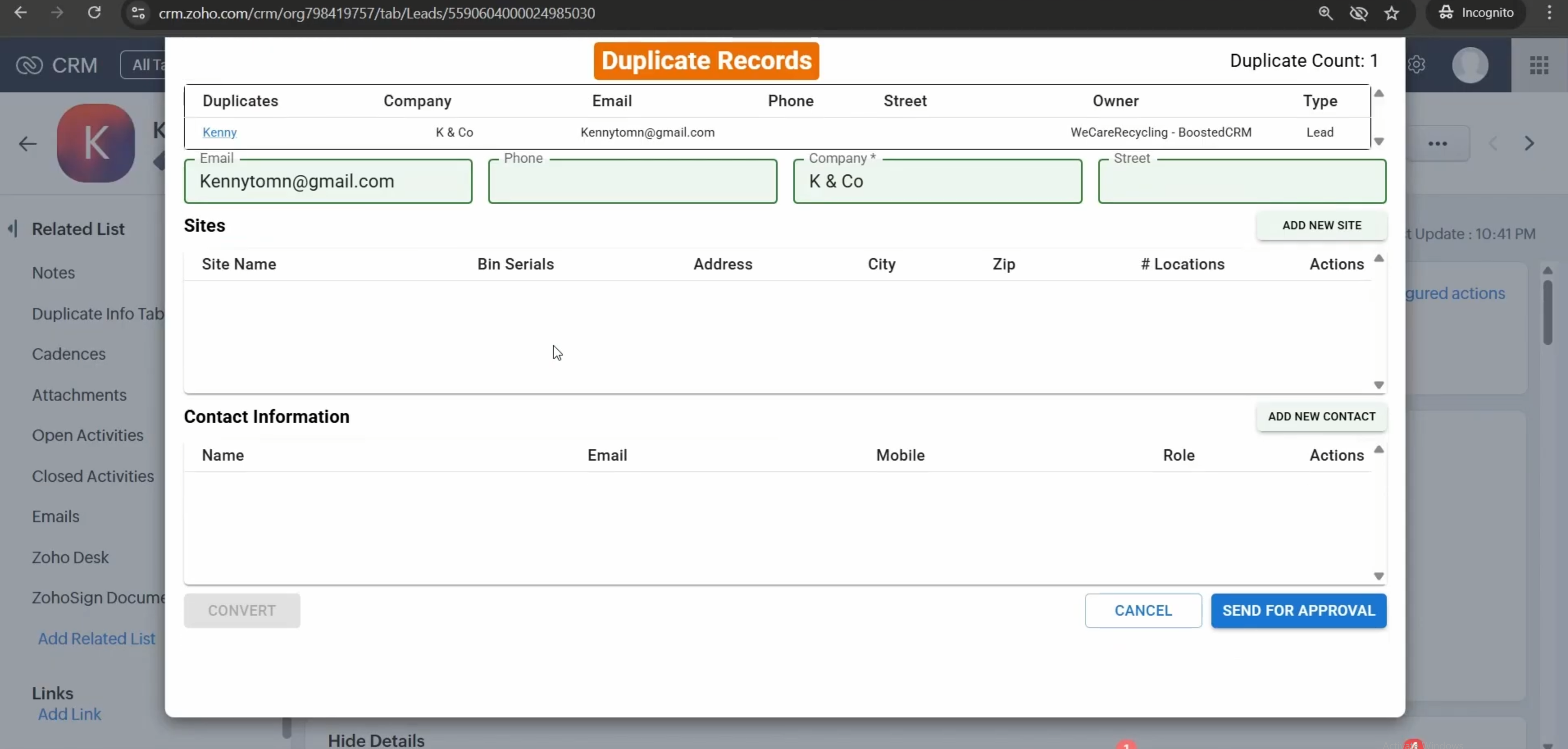Reload the page with refresh icon
The image size is (1568, 749).
click(94, 13)
